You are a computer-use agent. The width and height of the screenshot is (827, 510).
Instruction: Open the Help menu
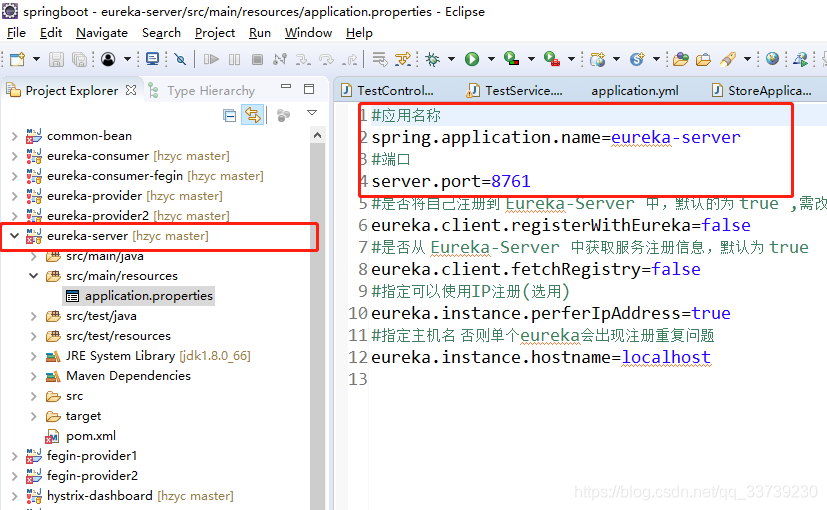pos(359,33)
